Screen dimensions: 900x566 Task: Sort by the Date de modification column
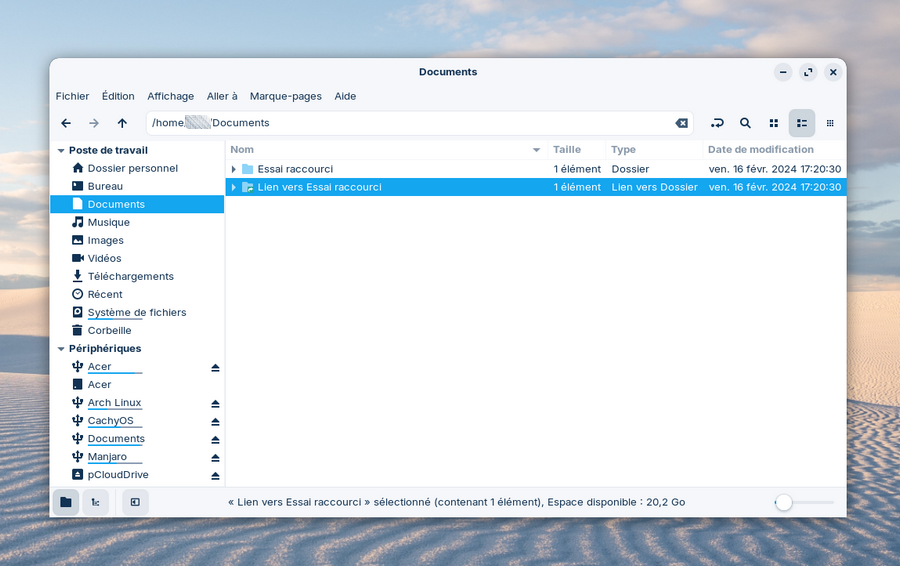point(760,150)
